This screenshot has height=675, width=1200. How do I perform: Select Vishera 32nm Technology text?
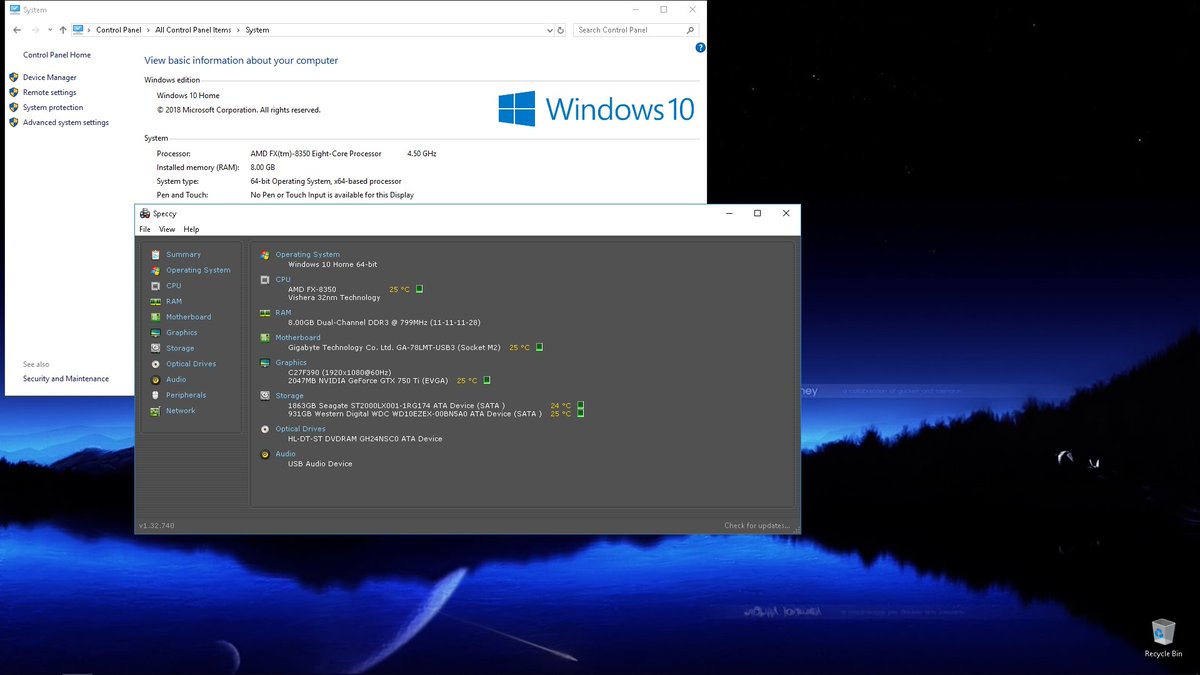click(x=334, y=297)
